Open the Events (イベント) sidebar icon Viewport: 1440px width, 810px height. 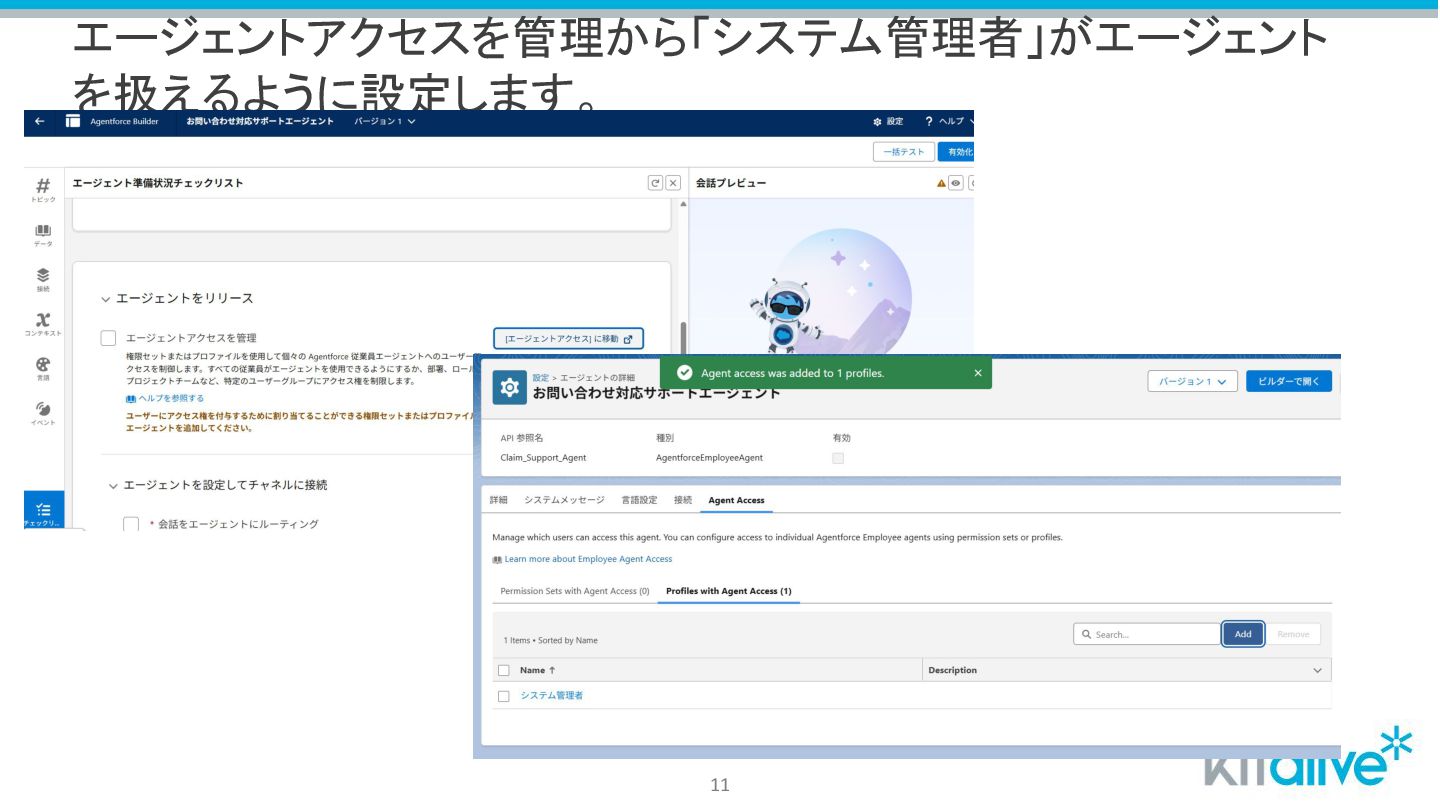pyautogui.click(x=43, y=412)
